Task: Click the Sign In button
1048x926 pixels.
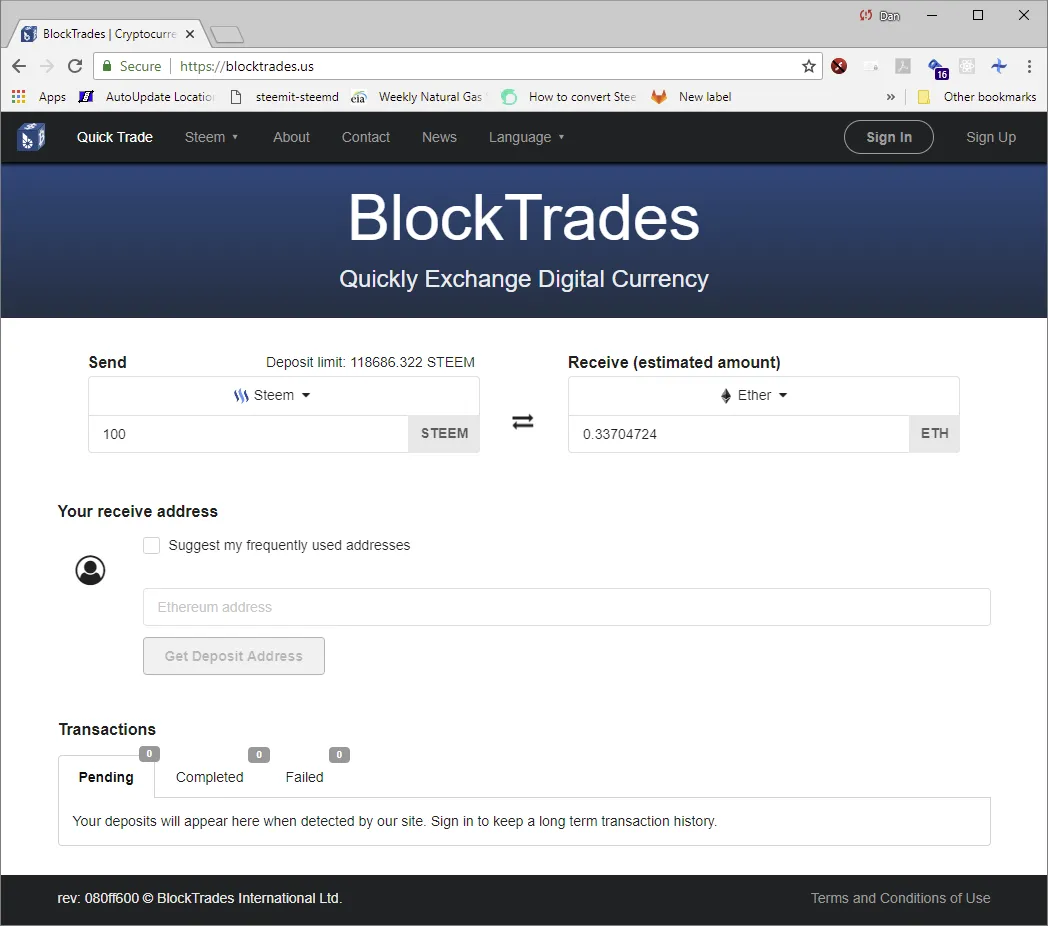Action: 888,137
